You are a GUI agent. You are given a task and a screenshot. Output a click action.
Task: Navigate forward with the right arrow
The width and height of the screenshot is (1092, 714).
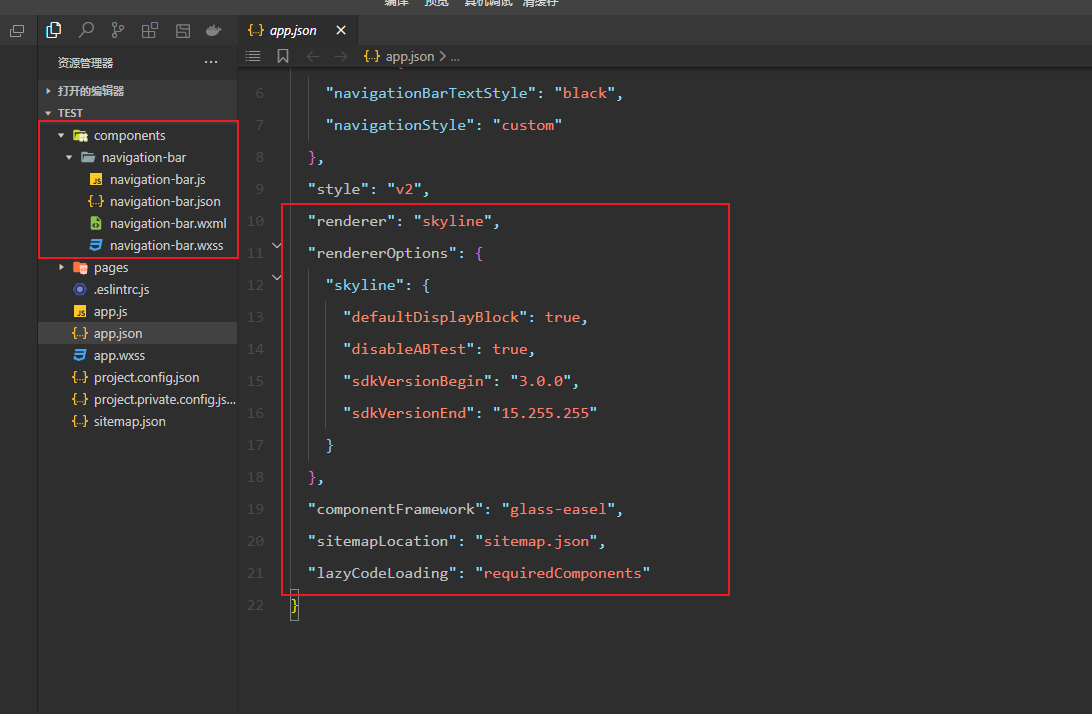pos(341,56)
